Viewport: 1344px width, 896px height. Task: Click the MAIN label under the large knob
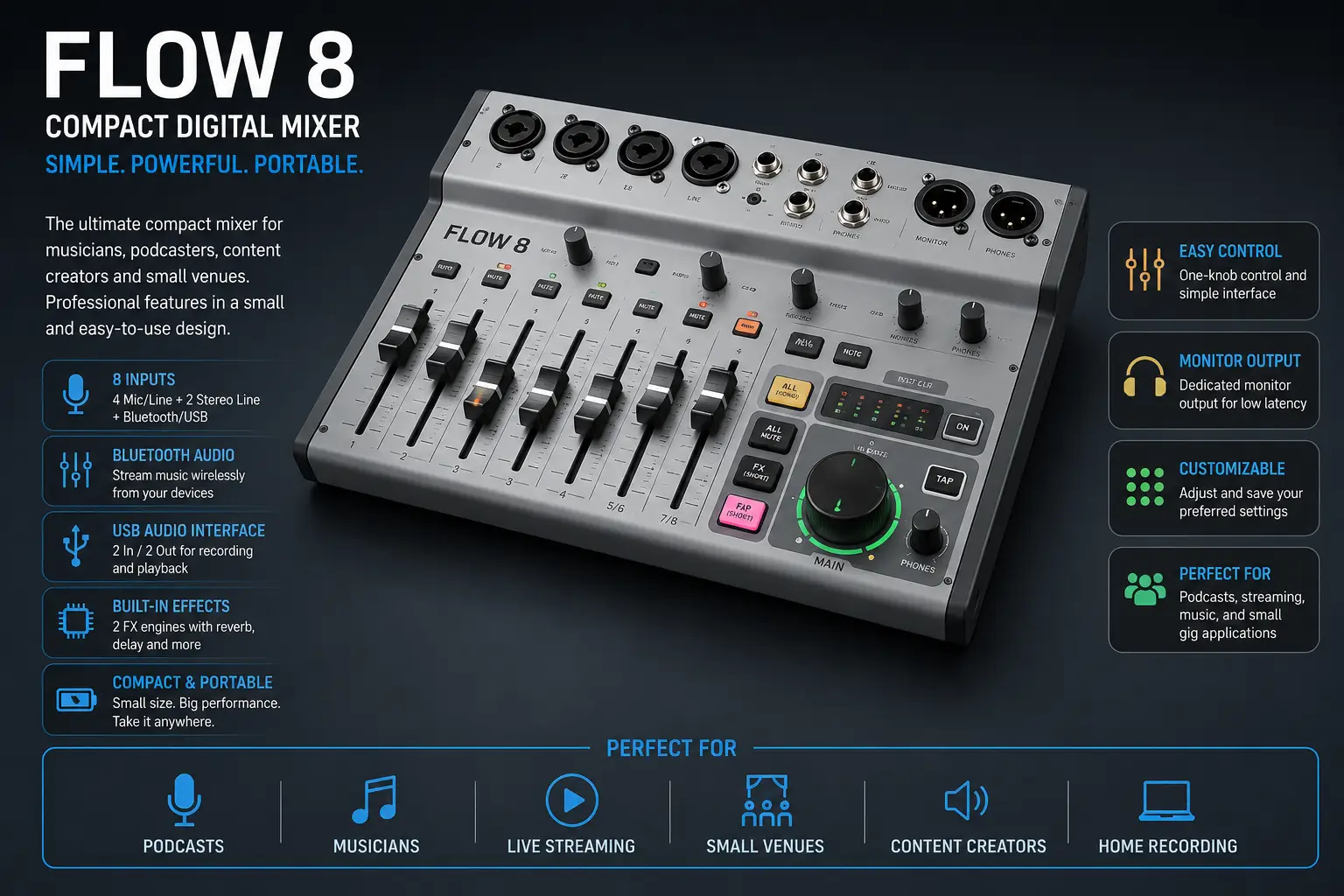pos(829,564)
